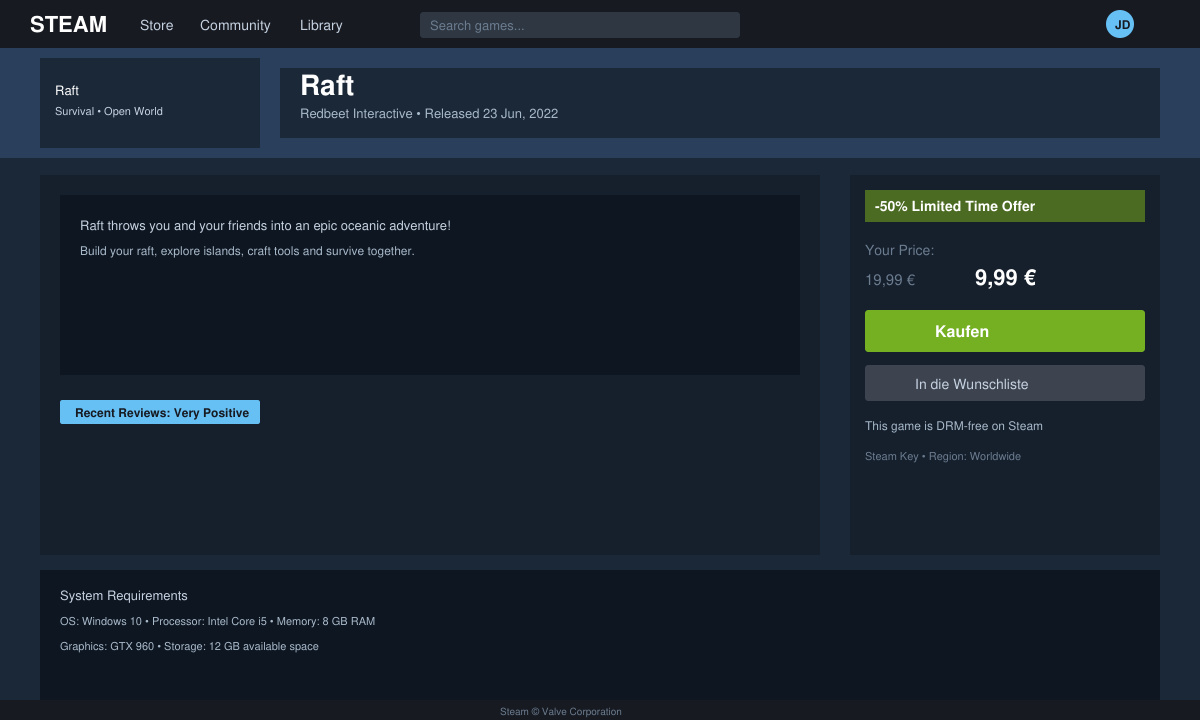Open the Store menu
Screen dimensions: 1200x720
pyautogui.click(x=157, y=25)
